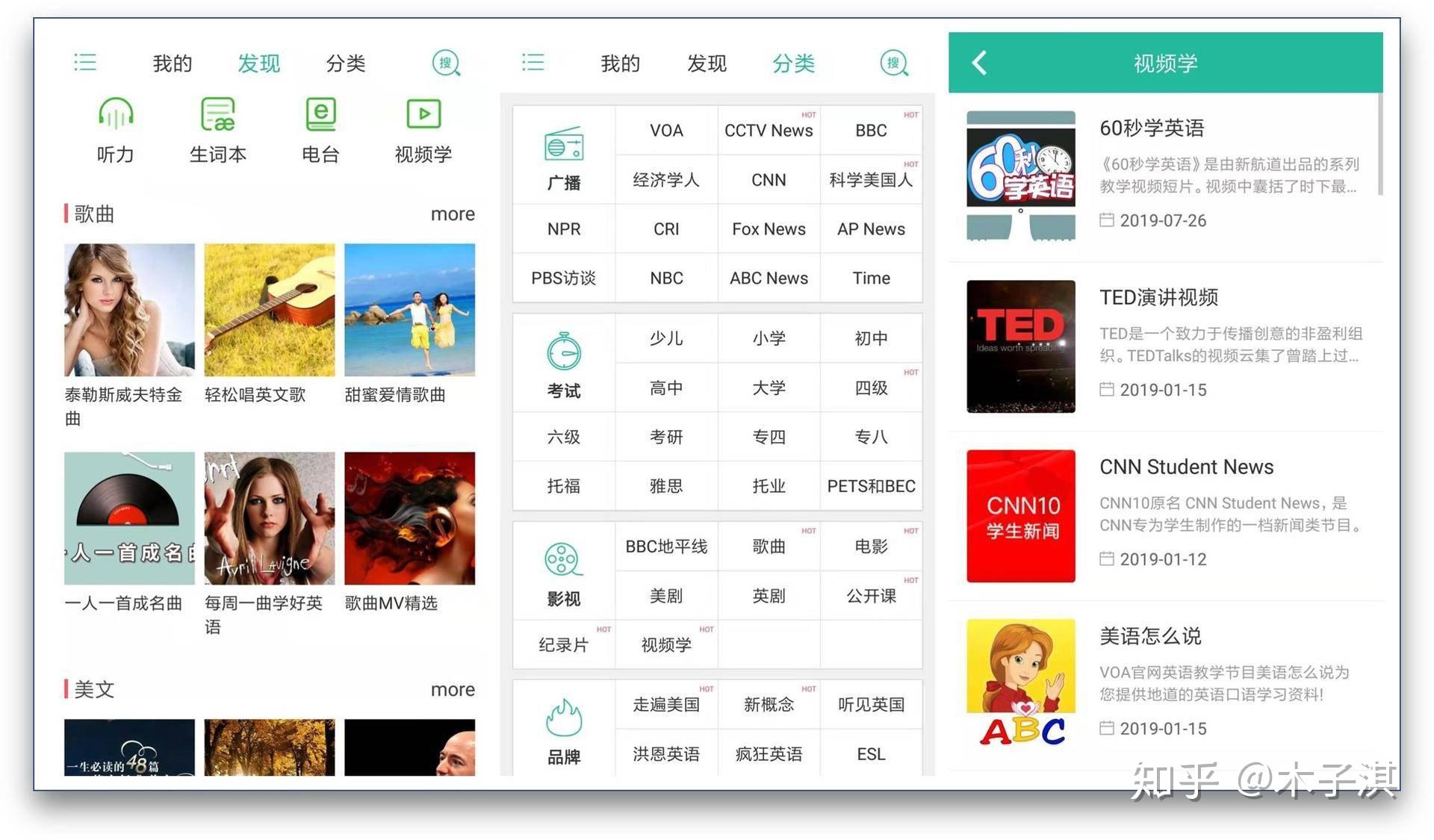
Task: Open the 视频学 video play icon
Action: 423,114
